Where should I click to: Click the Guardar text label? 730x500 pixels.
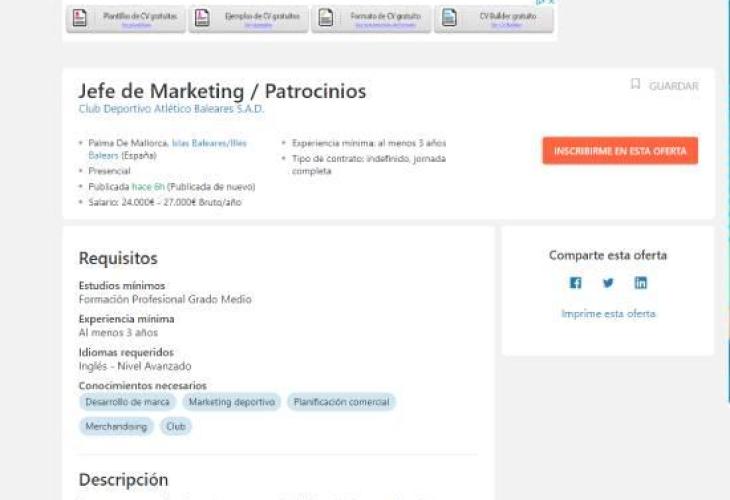pos(673,86)
